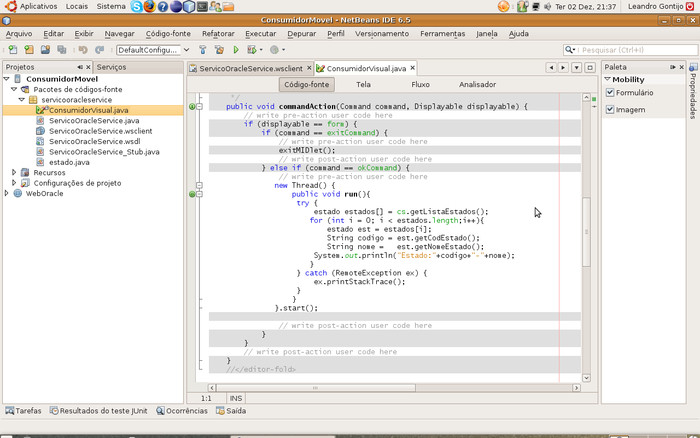Click the Profile Main Project icon
This screenshot has height=438, width=700.
point(275,50)
